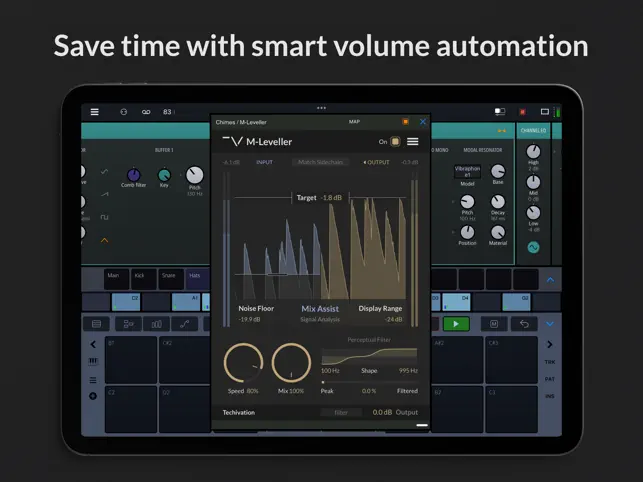Select the top checkmark-shaped waveform icon
The image size is (643, 482).
click(x=105, y=171)
